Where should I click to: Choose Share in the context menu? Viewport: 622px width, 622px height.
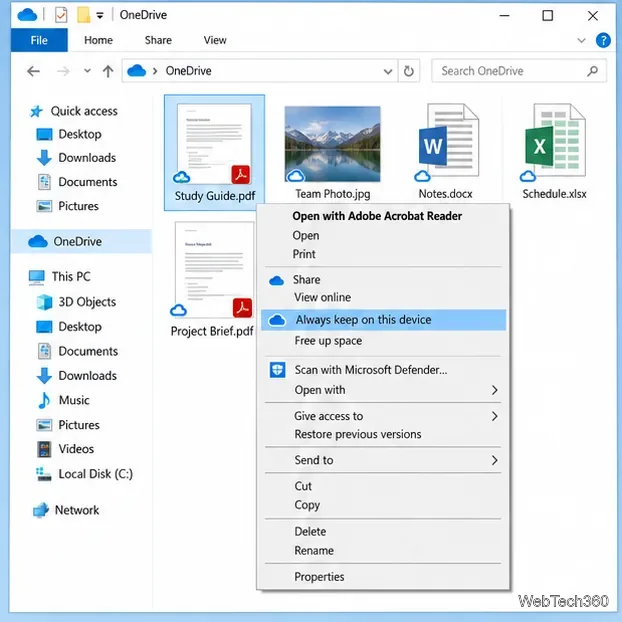click(307, 280)
